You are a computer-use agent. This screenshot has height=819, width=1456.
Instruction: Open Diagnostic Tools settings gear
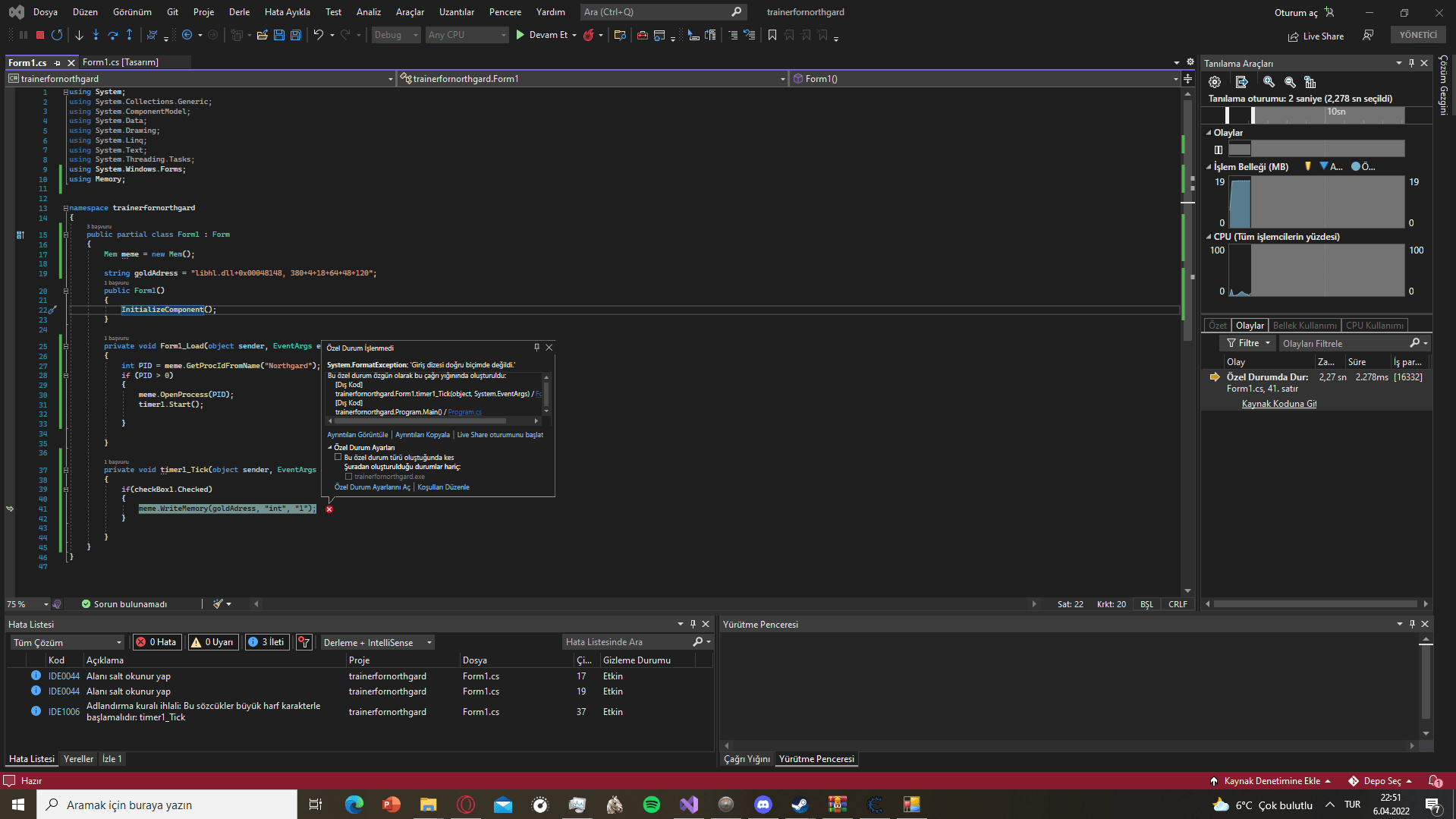[1215, 82]
